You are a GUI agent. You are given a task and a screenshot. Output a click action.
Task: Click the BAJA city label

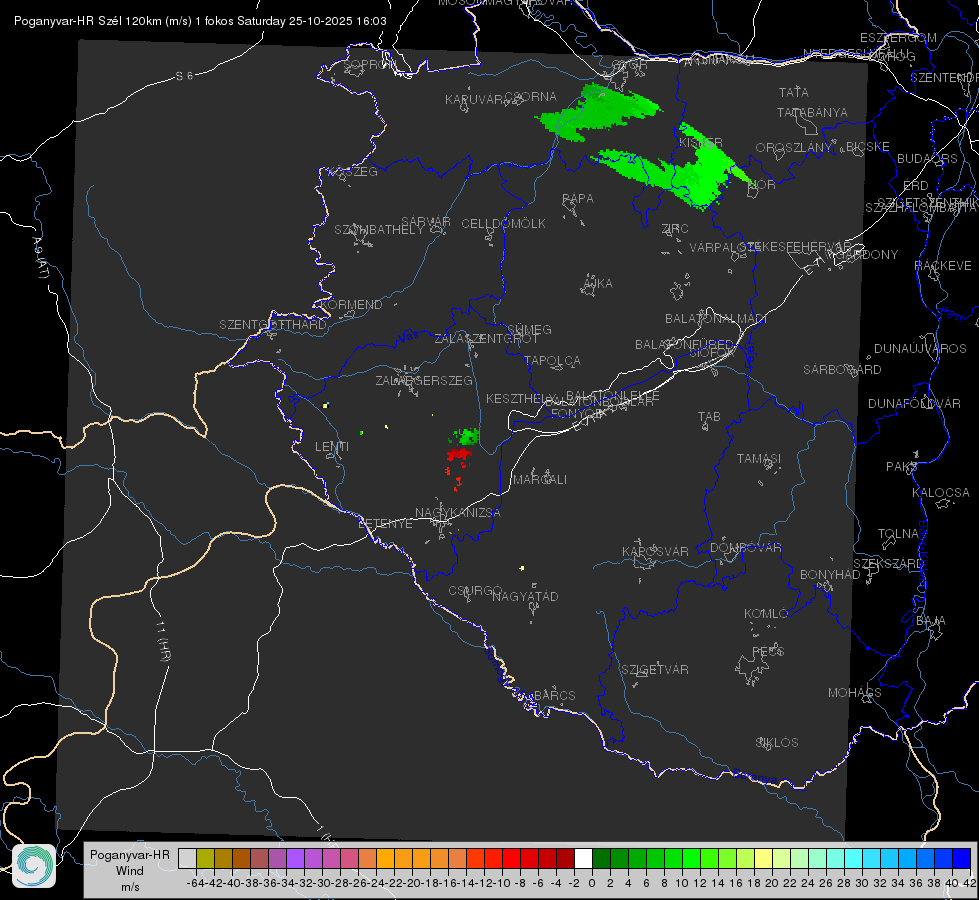[931, 621]
